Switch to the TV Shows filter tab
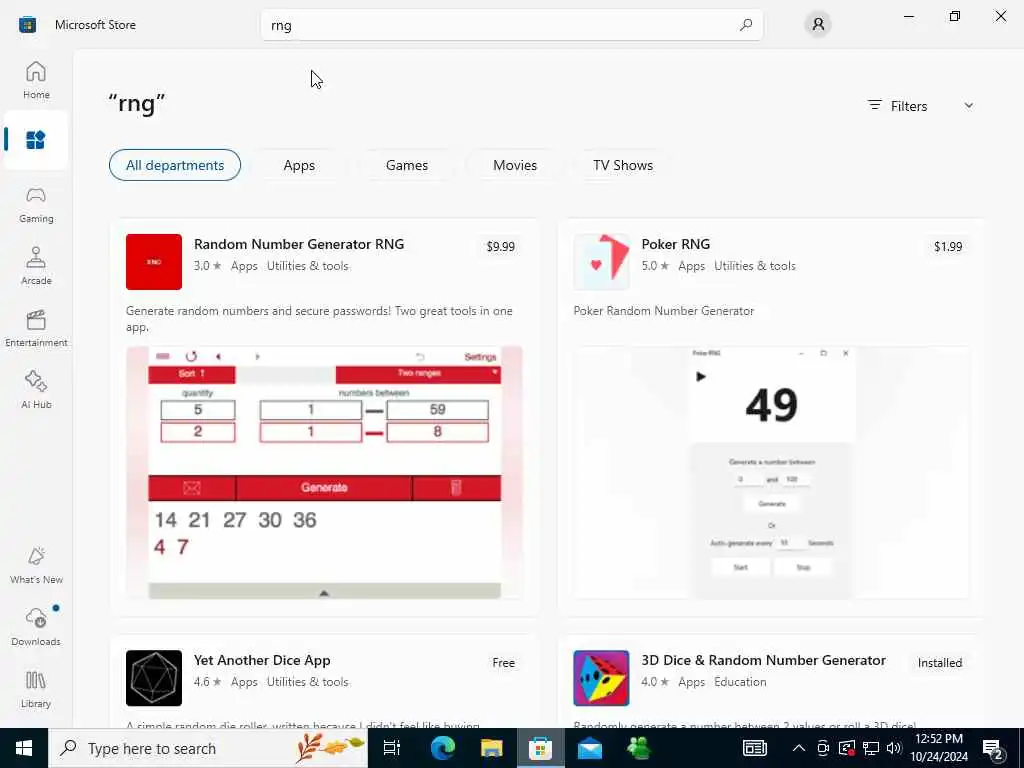Screen dimensions: 1024x768 (x=623, y=165)
